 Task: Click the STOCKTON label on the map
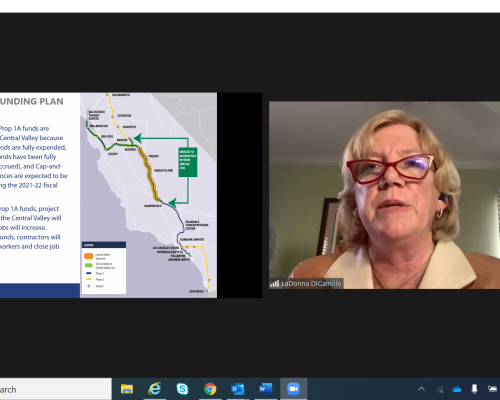[x=124, y=116]
